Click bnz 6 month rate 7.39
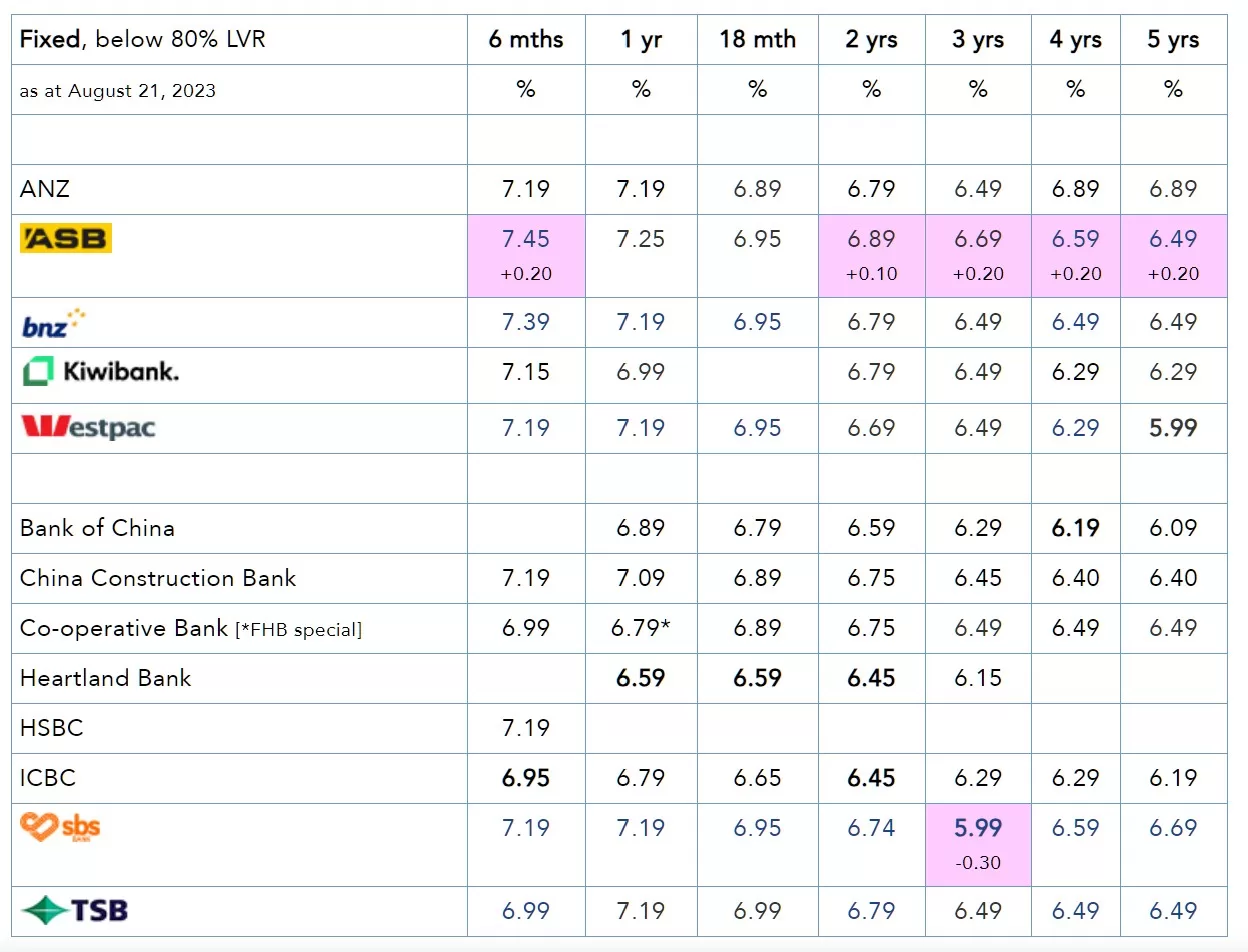Screen dimensions: 1248x952 point(526,322)
